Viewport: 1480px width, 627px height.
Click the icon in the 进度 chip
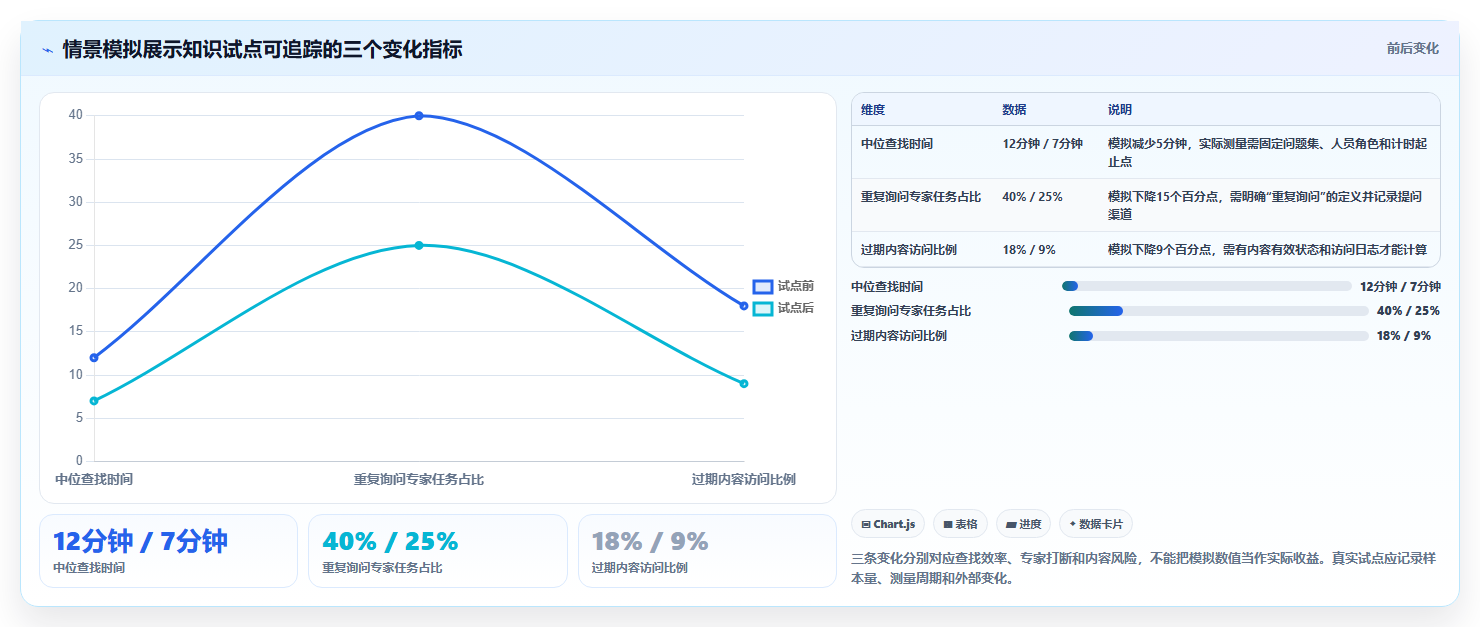tap(1010, 524)
